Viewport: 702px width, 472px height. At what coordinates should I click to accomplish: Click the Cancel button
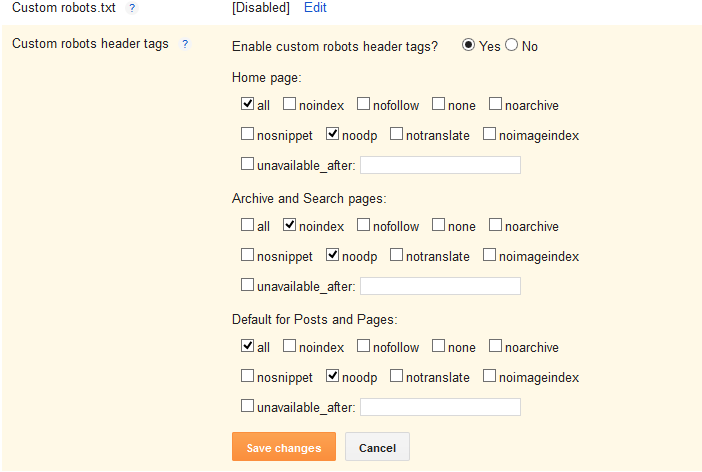[377, 447]
